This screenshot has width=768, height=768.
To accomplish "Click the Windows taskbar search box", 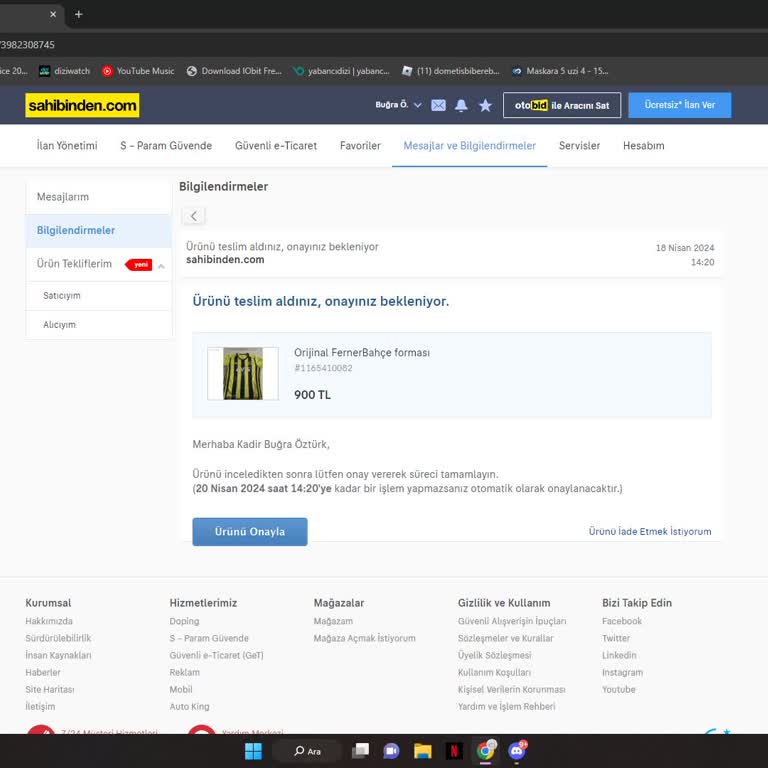I will tap(307, 751).
